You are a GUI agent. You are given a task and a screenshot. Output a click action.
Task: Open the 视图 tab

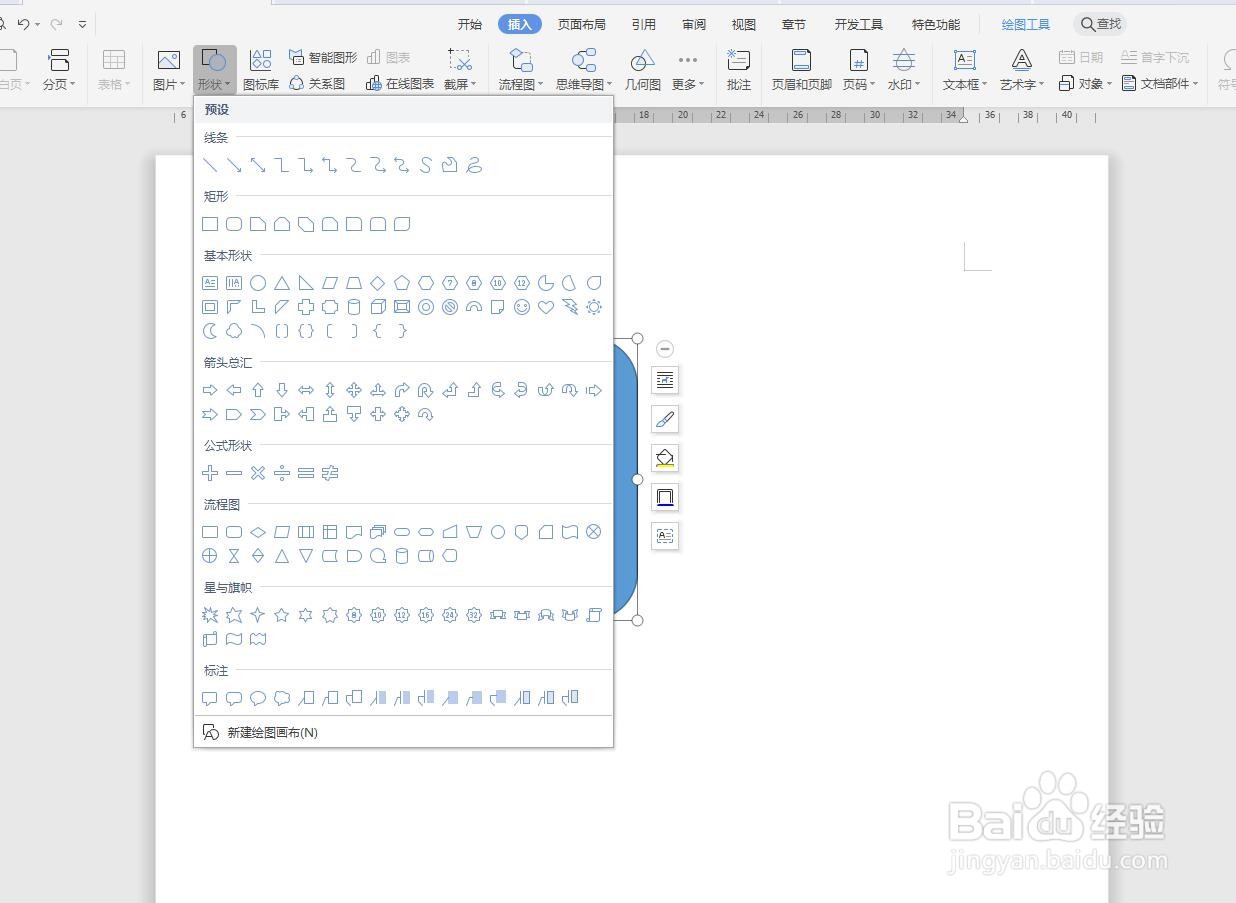(x=744, y=24)
